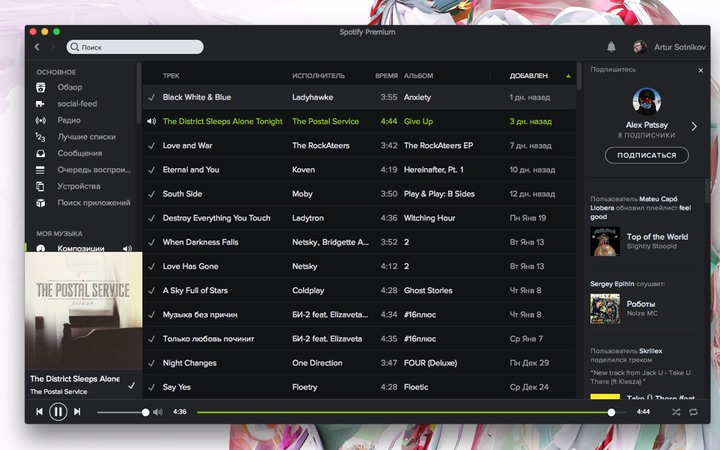Open the Сообщения inbox icon
This screenshot has height=450, width=720.
[40, 153]
